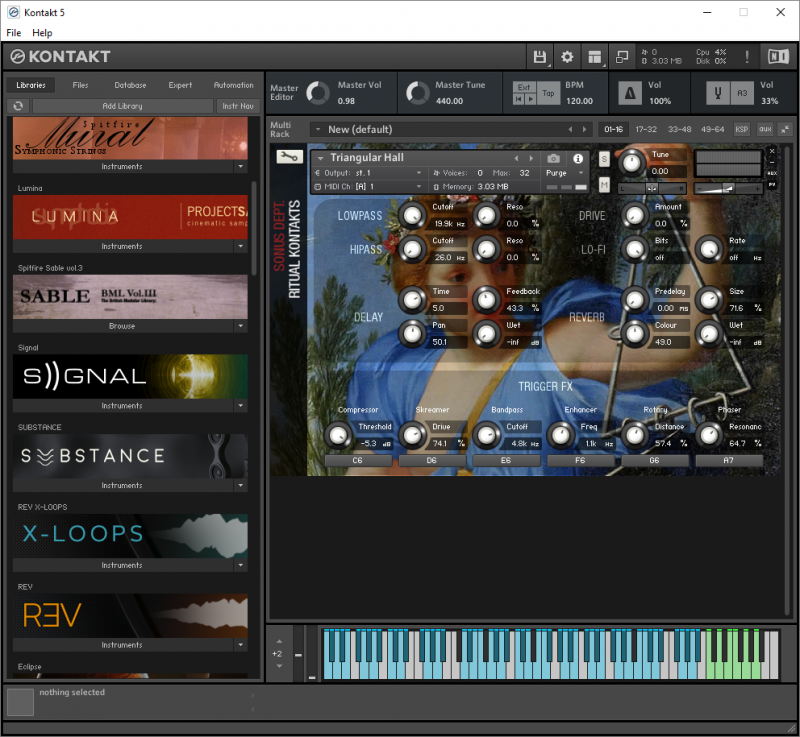Shift the keyboard octave up
The height and width of the screenshot is (737, 800).
(280, 641)
